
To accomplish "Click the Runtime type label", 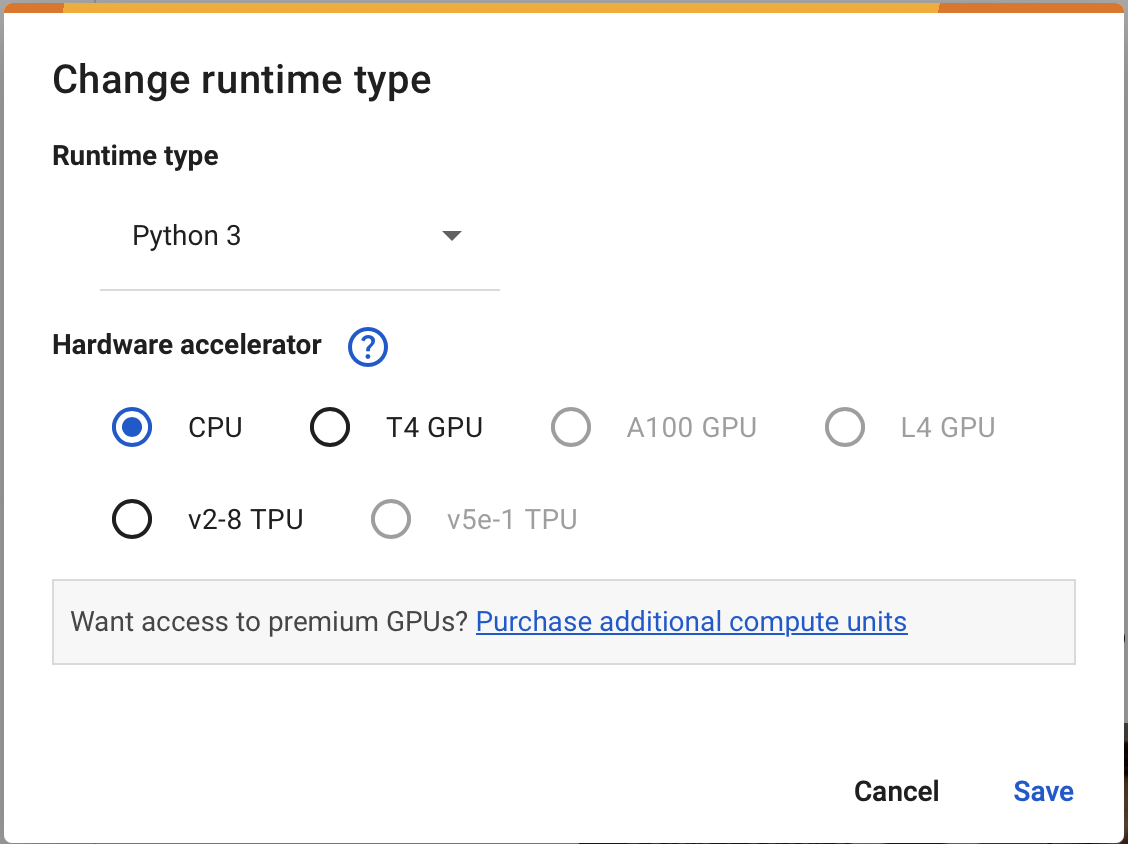I will tap(135, 156).
